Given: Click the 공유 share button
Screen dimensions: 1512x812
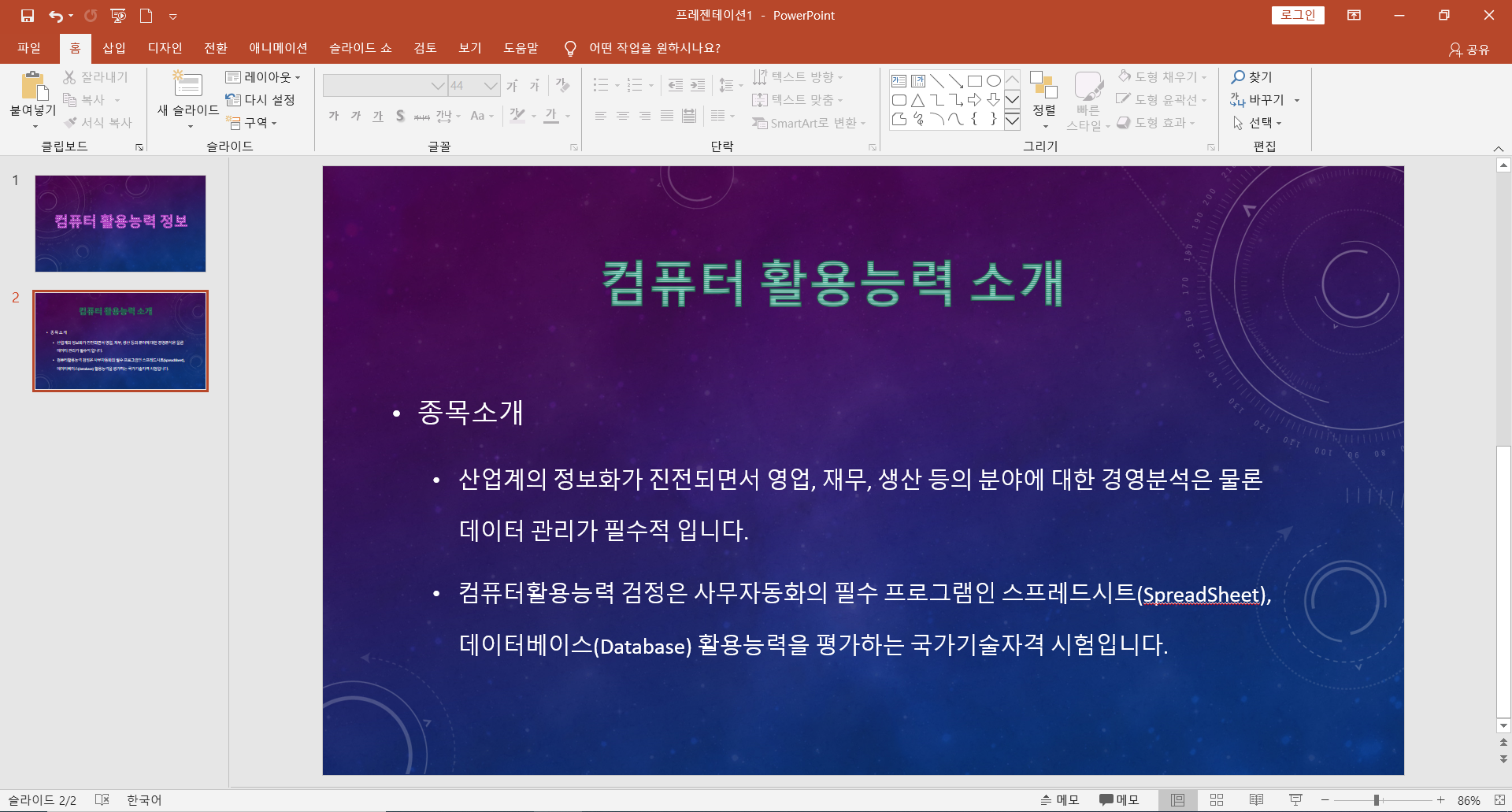Looking at the screenshot, I should point(1469,50).
